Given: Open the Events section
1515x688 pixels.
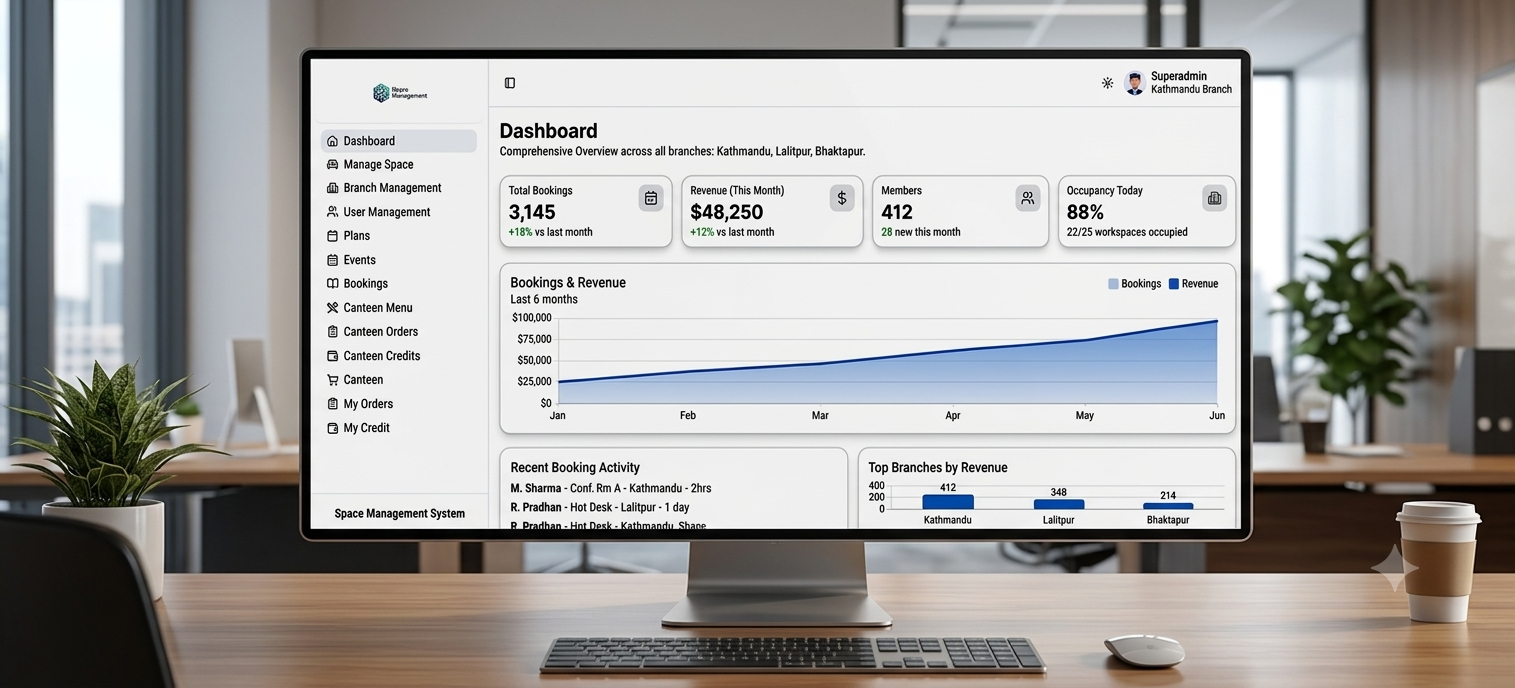Looking at the screenshot, I should click(x=360, y=260).
